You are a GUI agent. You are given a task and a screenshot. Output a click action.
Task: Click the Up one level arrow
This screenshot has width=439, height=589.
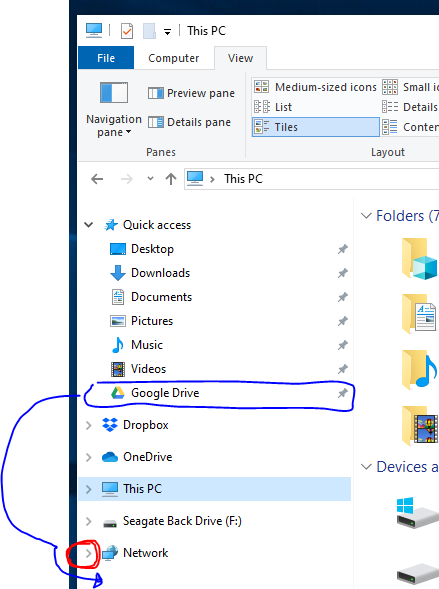pos(171,179)
